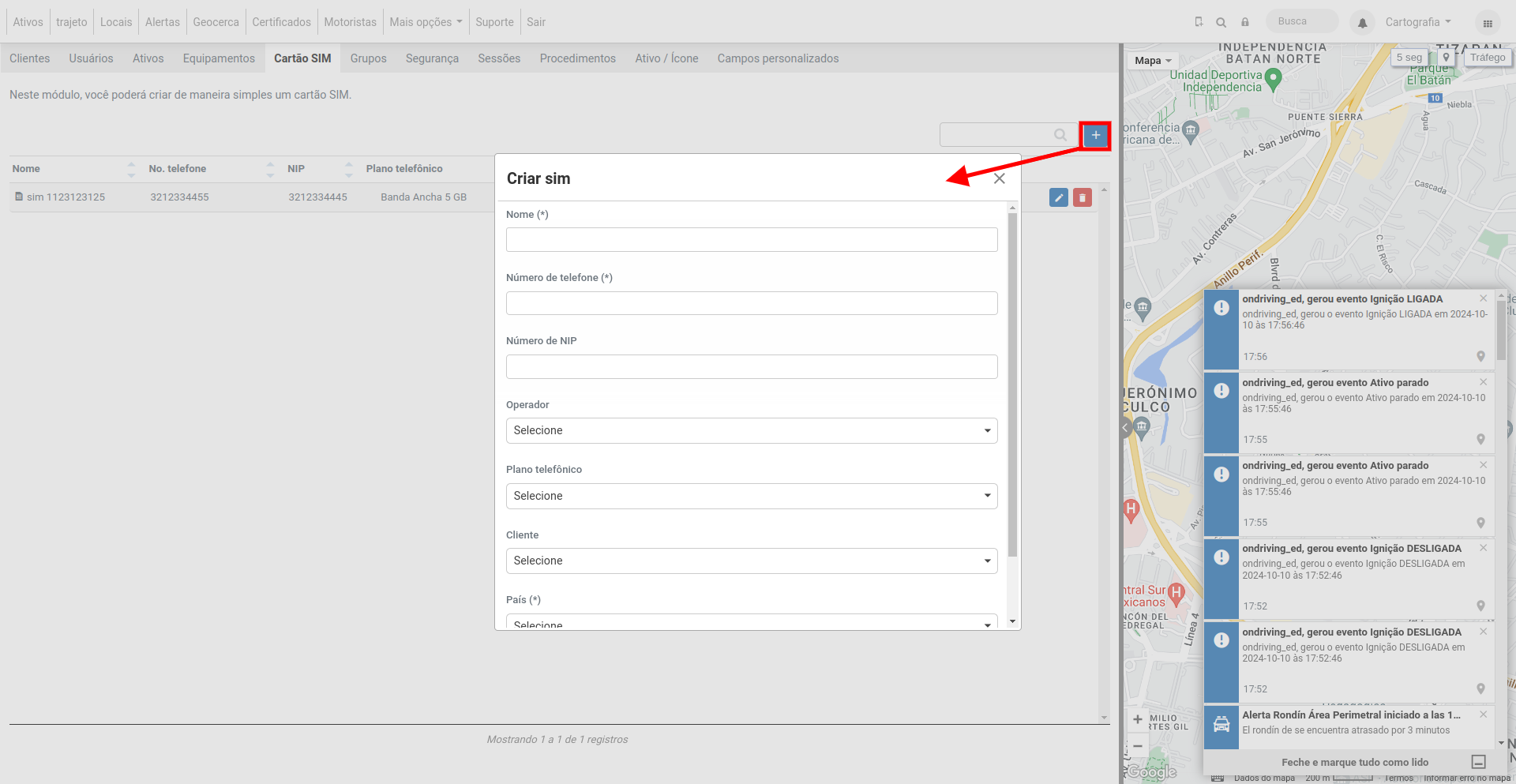Viewport: 1516px width, 784px height.
Task: Delete sim 1123123125 with trash icon
Action: pos(1083,197)
